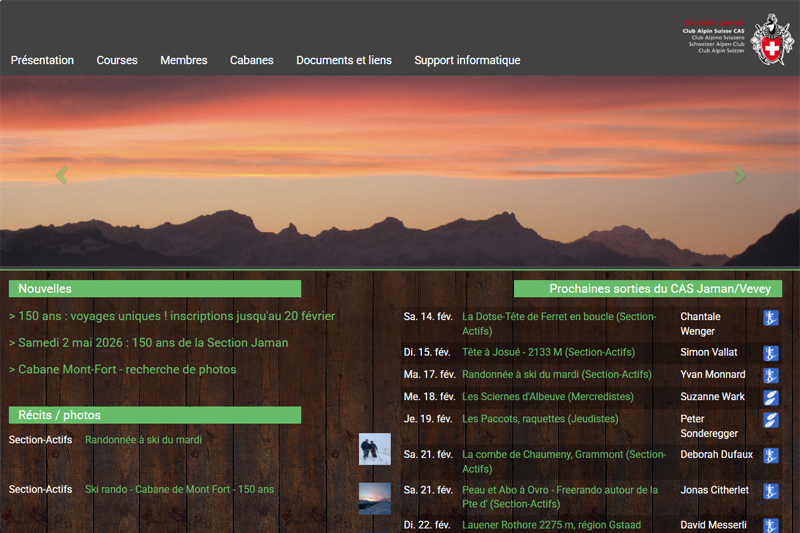Open Support informatique in the navigation
Screen dimensions: 800x533
click(x=467, y=60)
